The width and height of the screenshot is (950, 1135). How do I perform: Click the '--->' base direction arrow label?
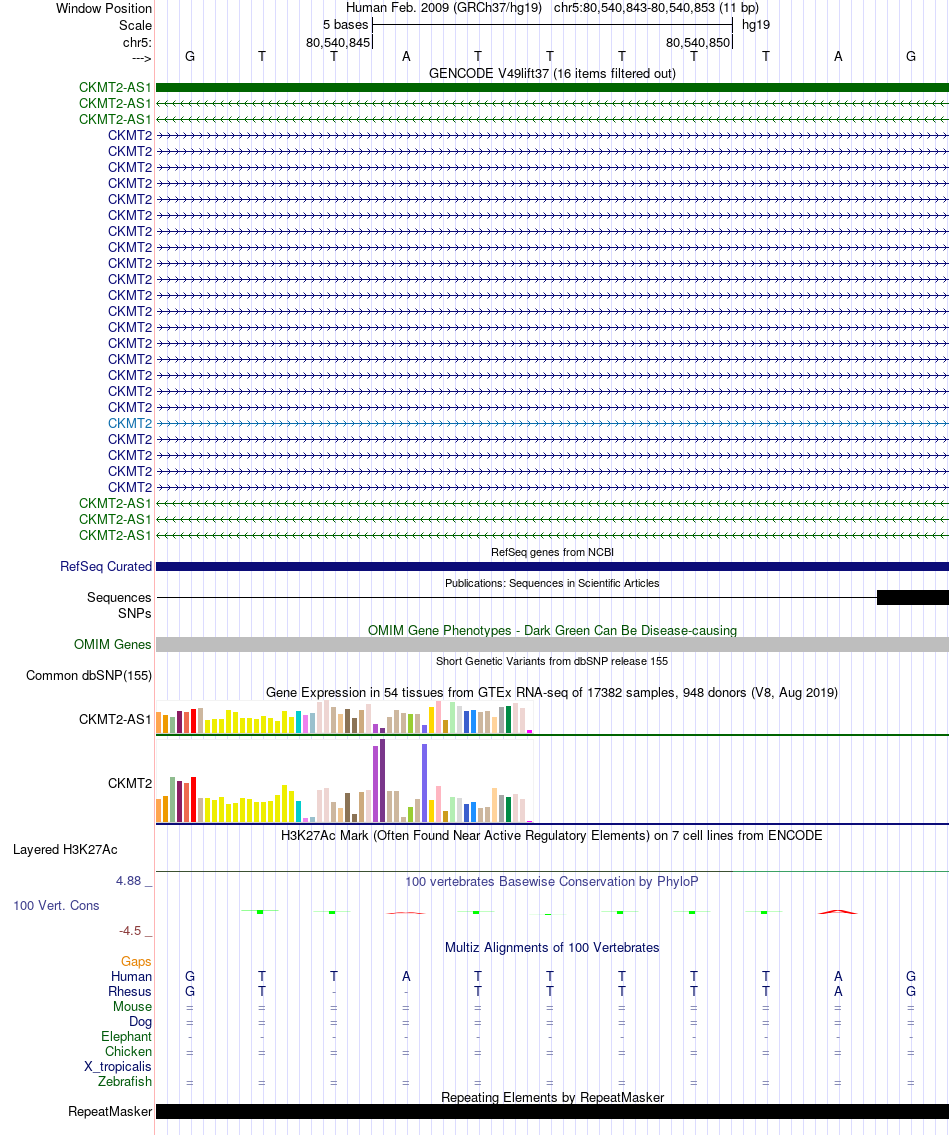[x=141, y=59]
